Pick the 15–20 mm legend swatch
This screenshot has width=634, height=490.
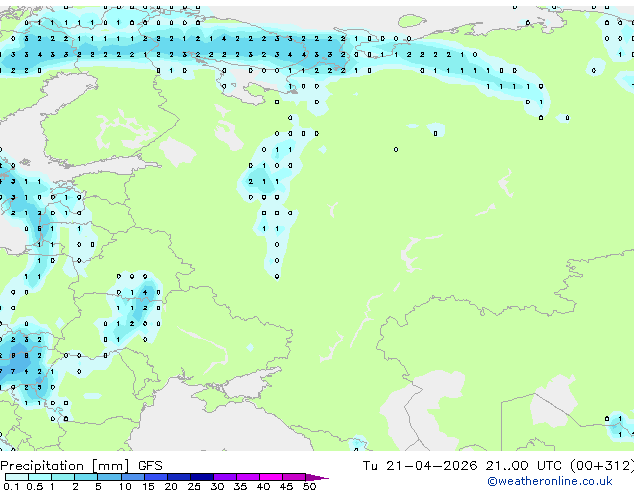pos(156,477)
